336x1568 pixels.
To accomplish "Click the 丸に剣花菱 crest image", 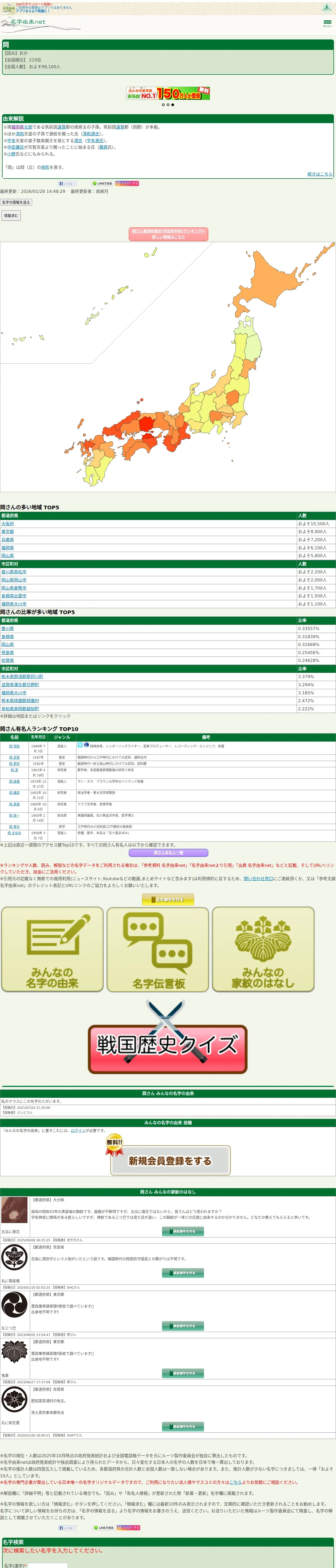I will pyautogui.click(x=14, y=1400).
